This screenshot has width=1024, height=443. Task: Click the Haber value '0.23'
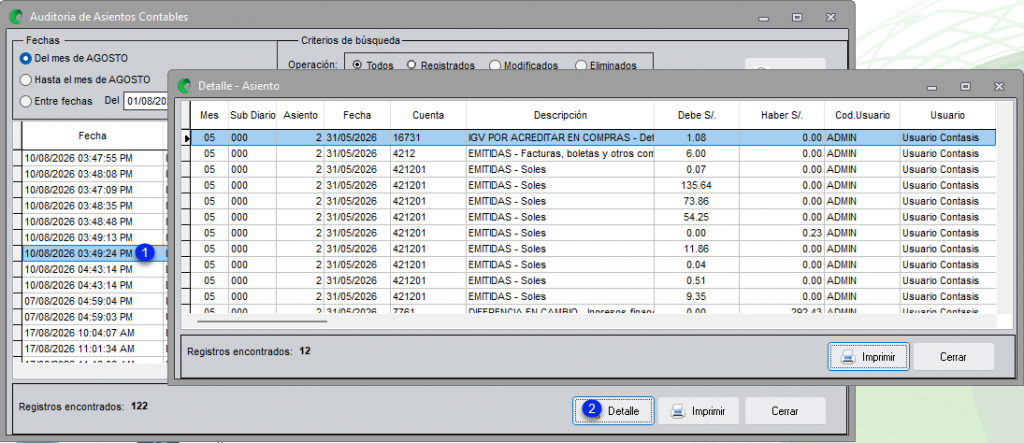click(x=782, y=233)
